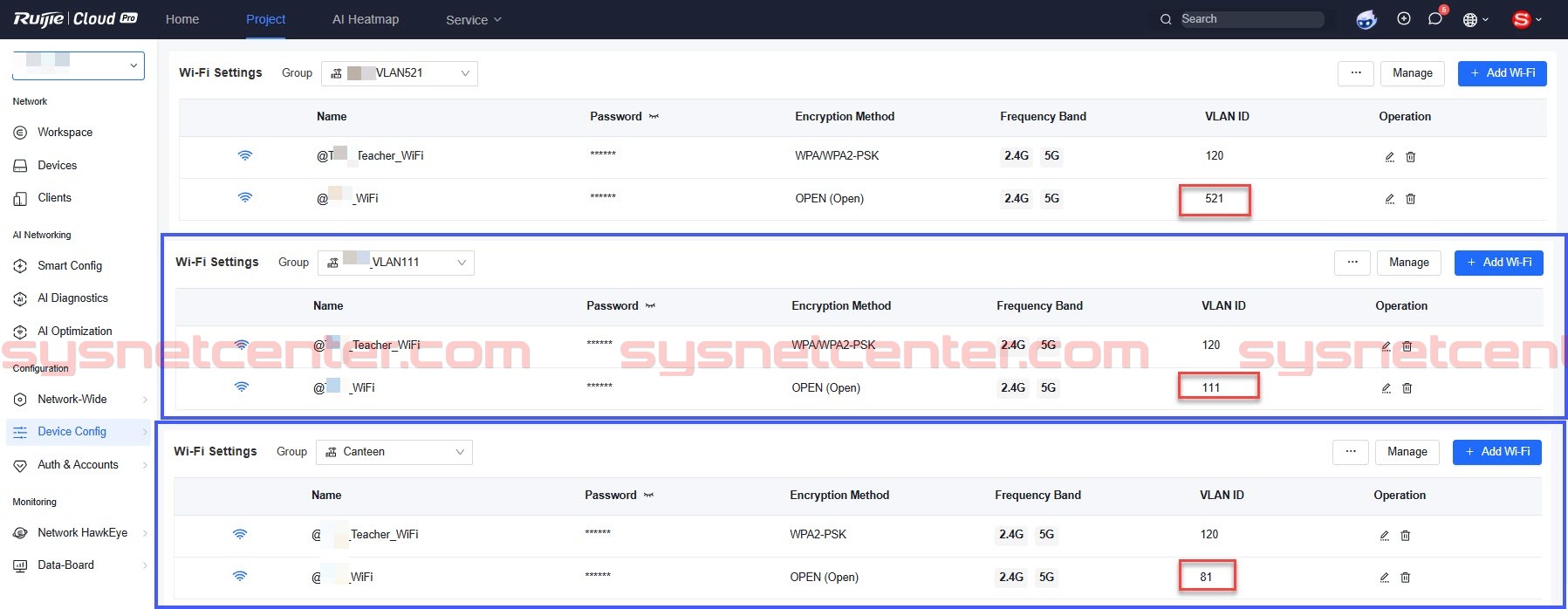The image size is (1568, 609).
Task: Edit the Teacher_WiFi entry in VLAN521 group
Action: [1389, 157]
